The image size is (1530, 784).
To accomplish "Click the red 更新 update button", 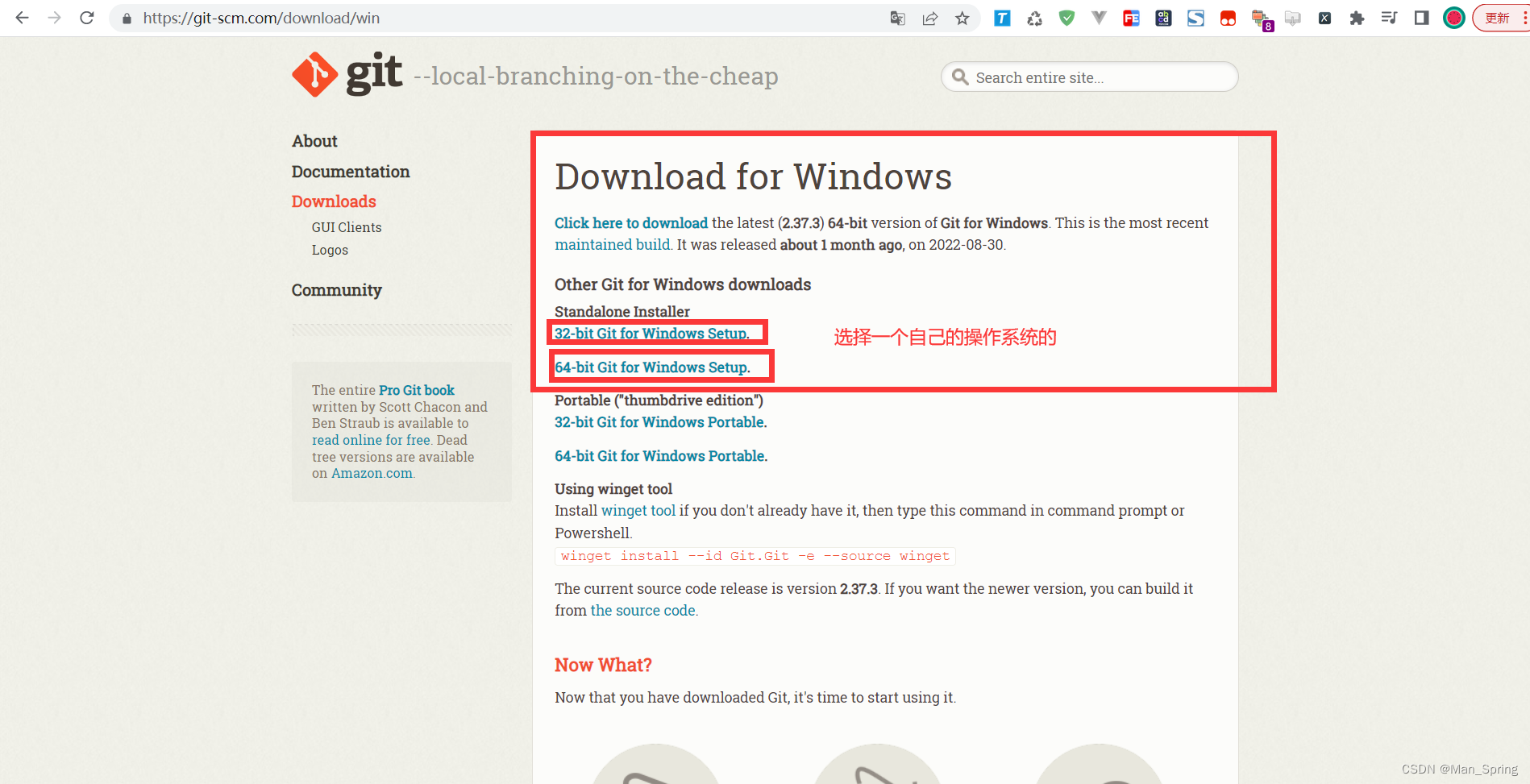I will click(x=1499, y=18).
